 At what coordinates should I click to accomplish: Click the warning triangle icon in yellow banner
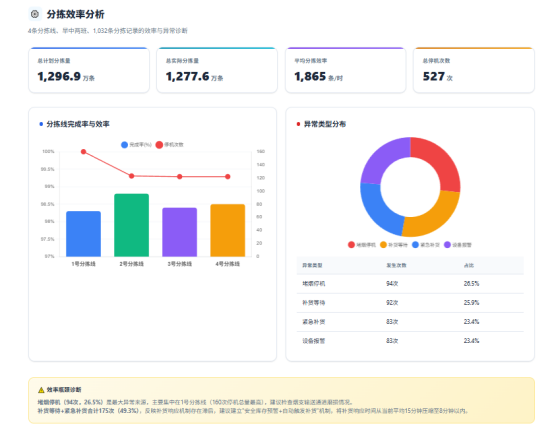coord(41,390)
